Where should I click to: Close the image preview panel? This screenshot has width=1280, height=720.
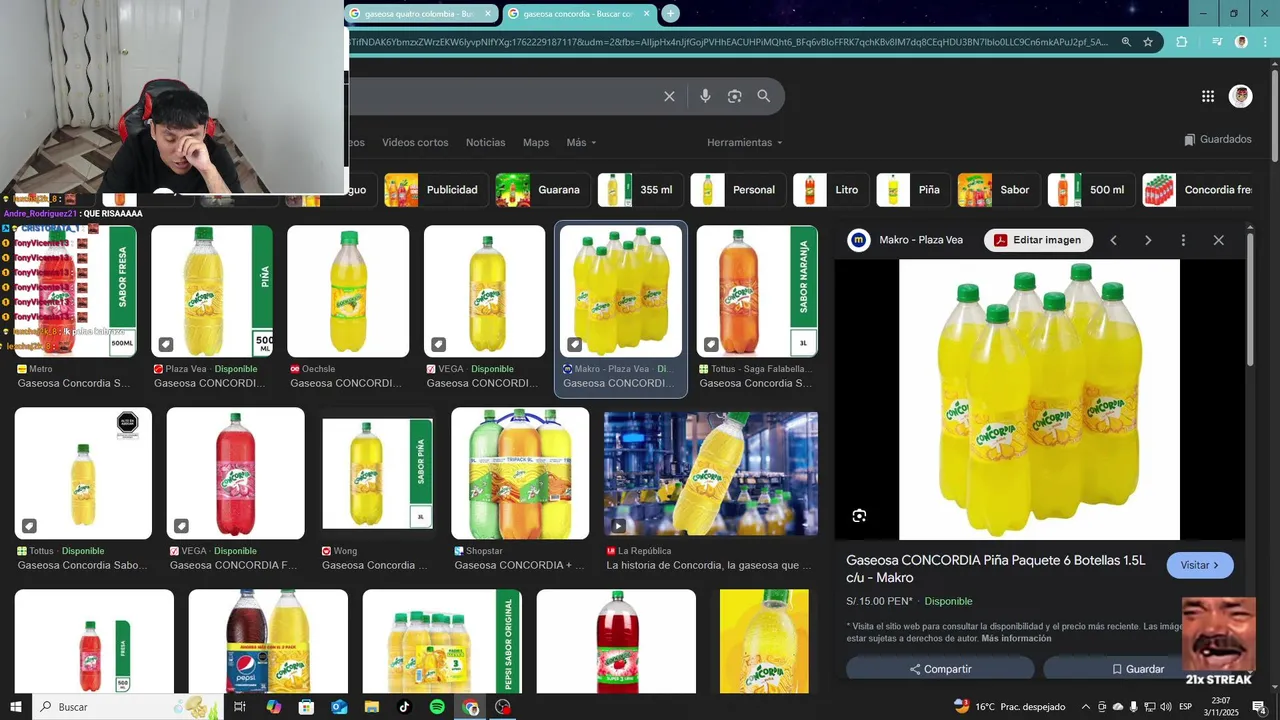coord(1218,240)
